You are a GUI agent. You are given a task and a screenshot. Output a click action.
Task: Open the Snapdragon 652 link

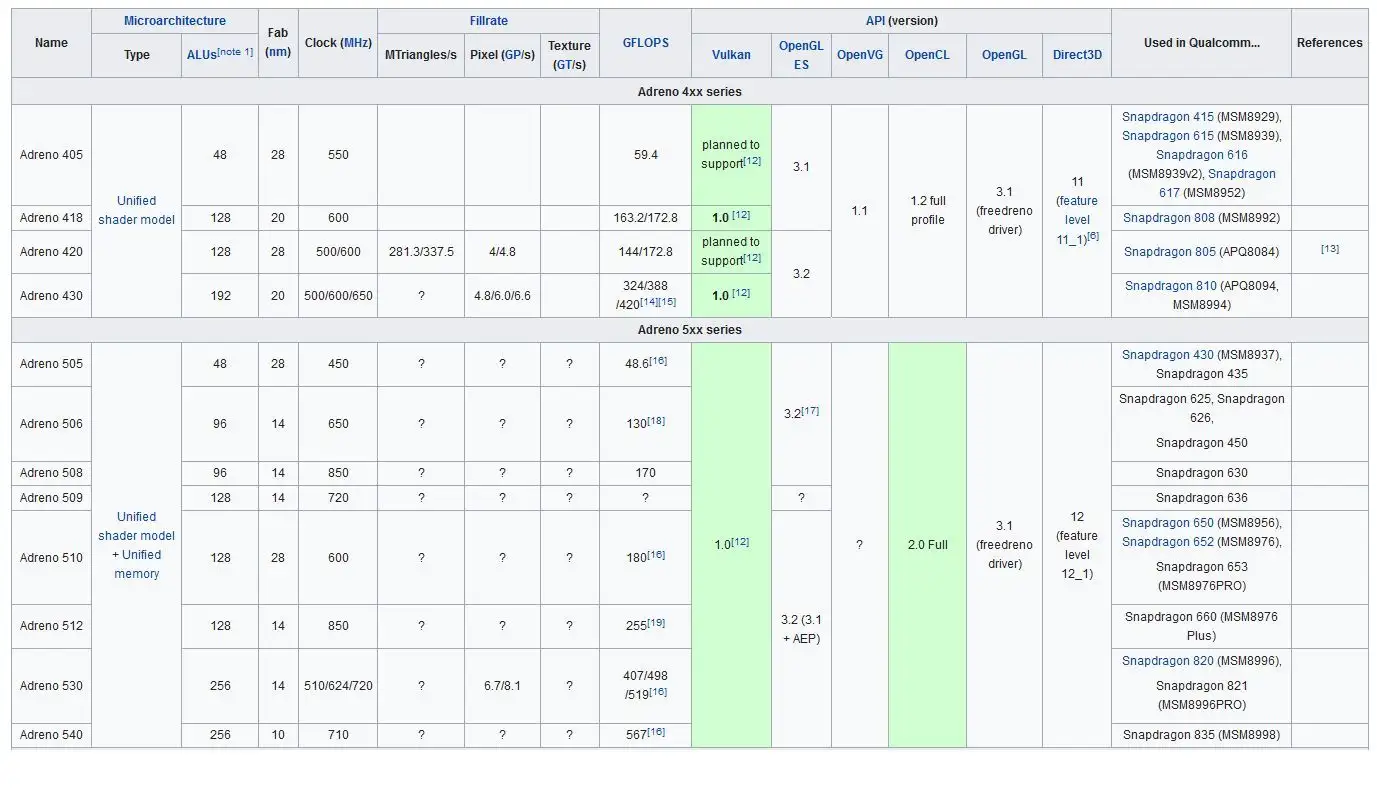click(1168, 542)
